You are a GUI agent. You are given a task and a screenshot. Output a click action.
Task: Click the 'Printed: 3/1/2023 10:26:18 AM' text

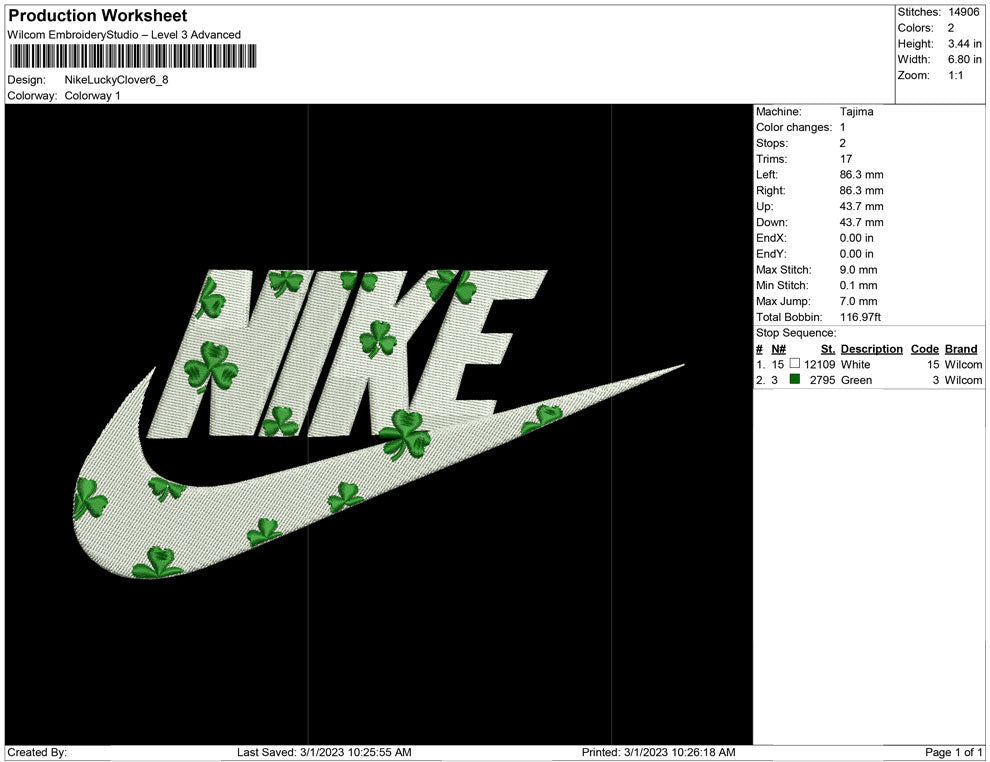[659, 752]
